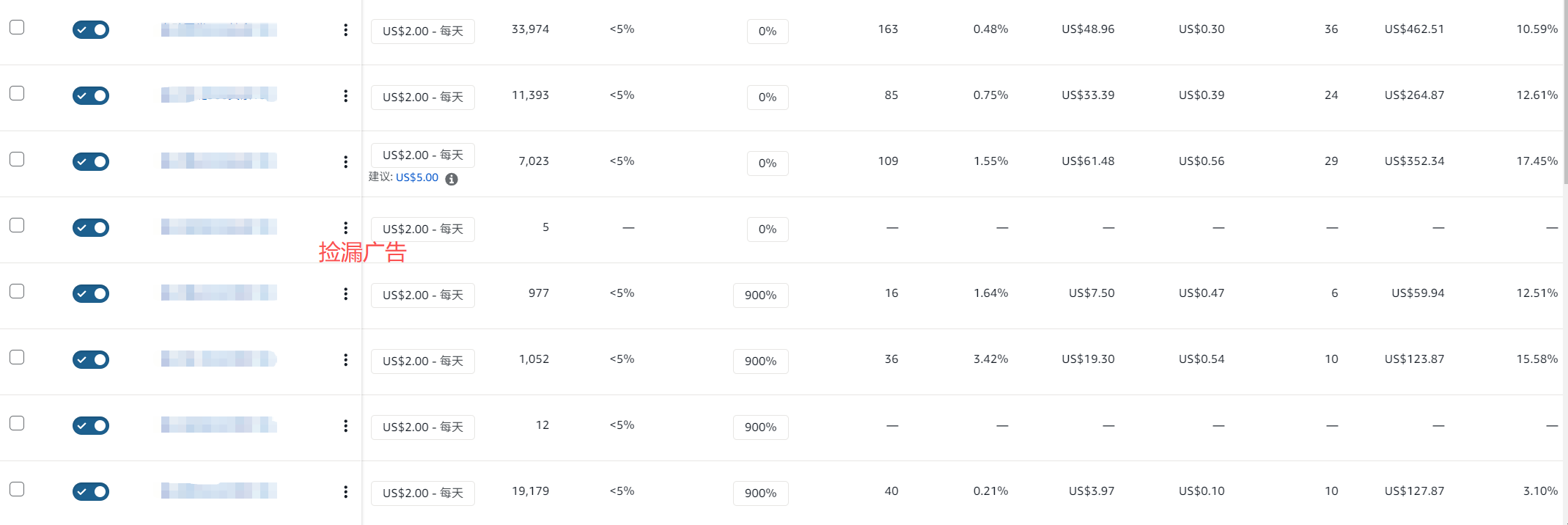1568x525 pixels.
Task: Click the 900% value in the 19,179 impressions row
Action: pyautogui.click(x=760, y=493)
